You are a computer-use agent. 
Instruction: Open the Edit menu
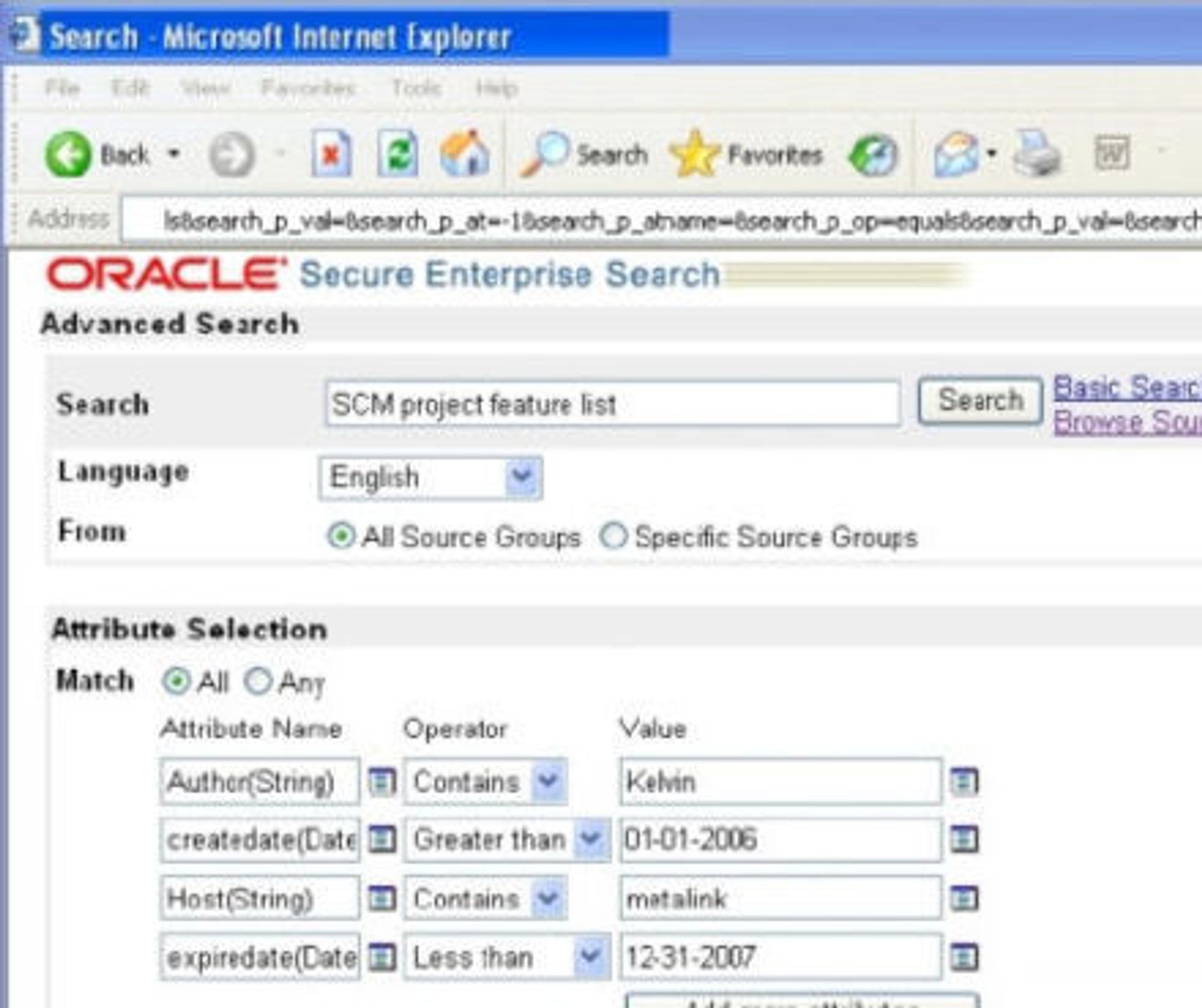point(130,88)
